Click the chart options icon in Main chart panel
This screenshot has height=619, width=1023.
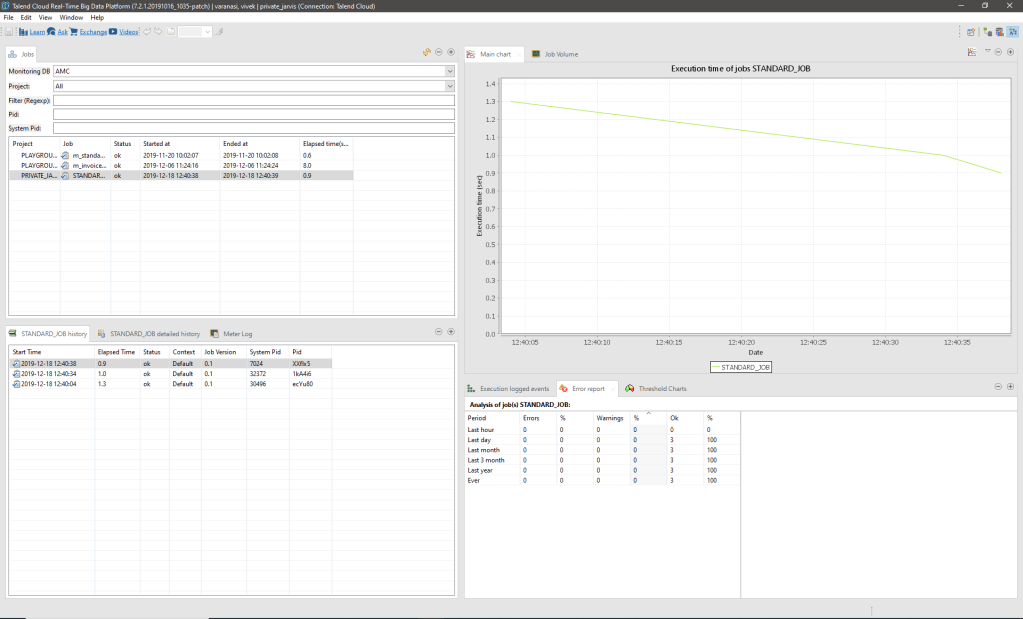point(972,51)
